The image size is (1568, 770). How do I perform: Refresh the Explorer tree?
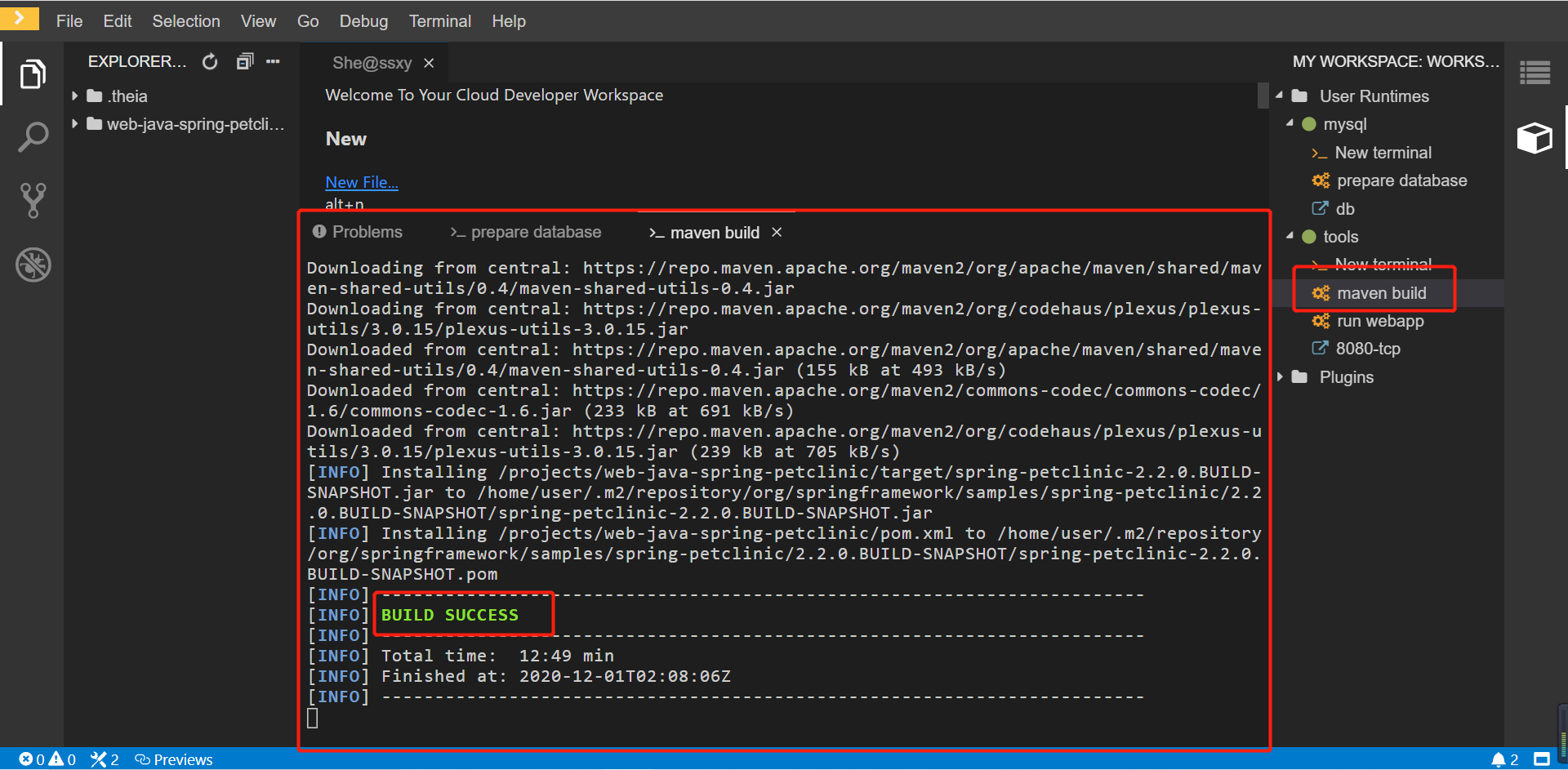pos(210,61)
